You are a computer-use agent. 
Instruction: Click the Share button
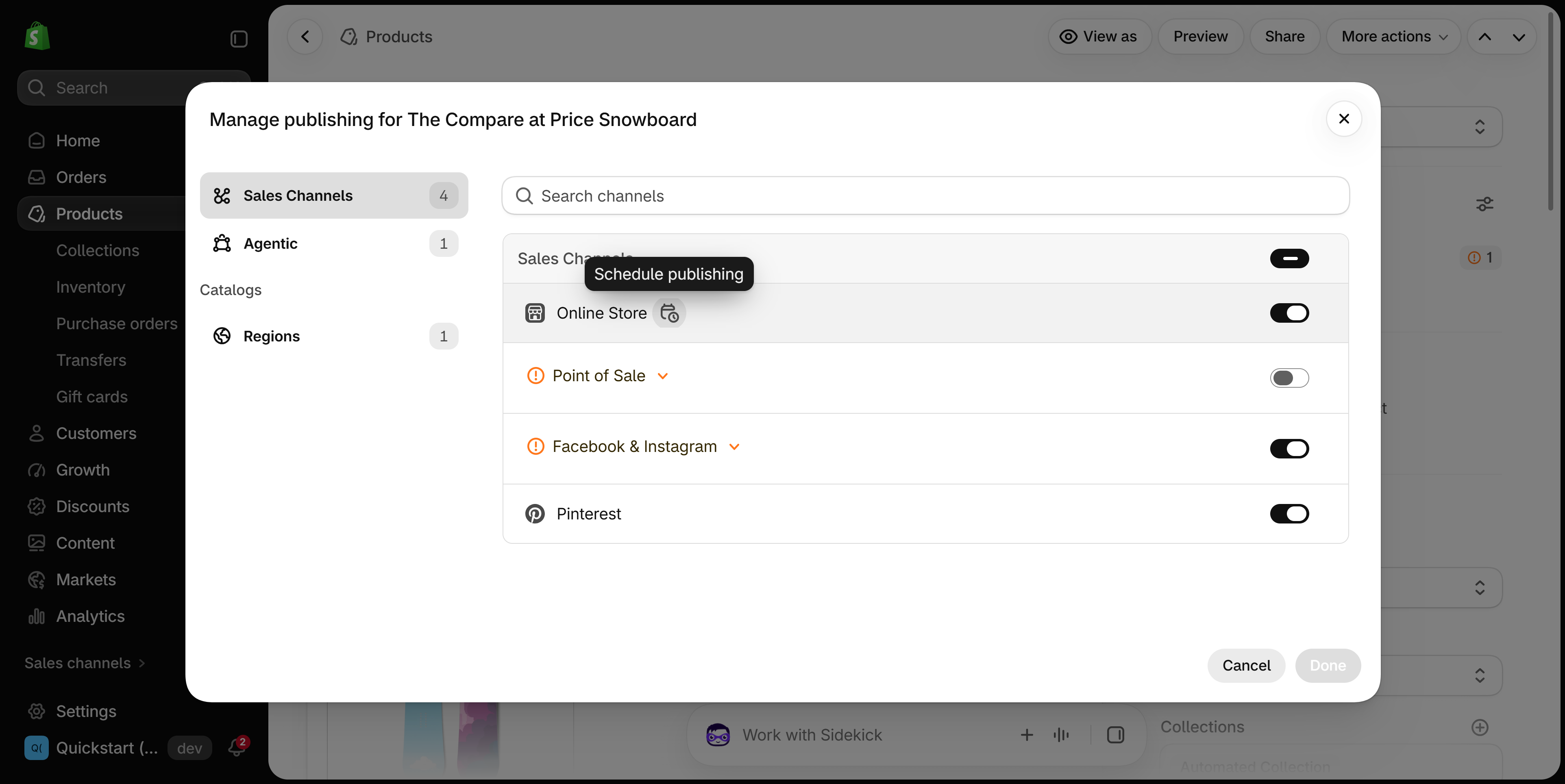click(1284, 37)
